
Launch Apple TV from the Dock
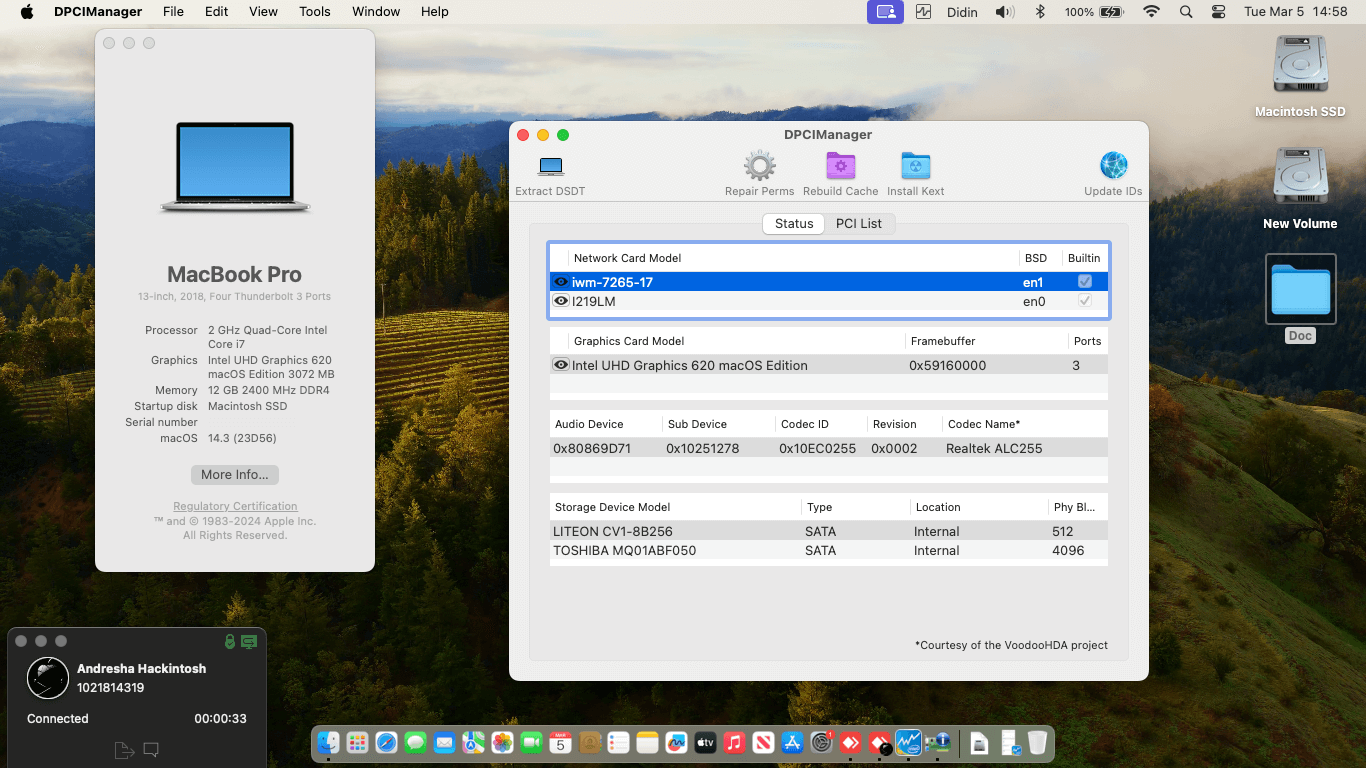pos(705,742)
